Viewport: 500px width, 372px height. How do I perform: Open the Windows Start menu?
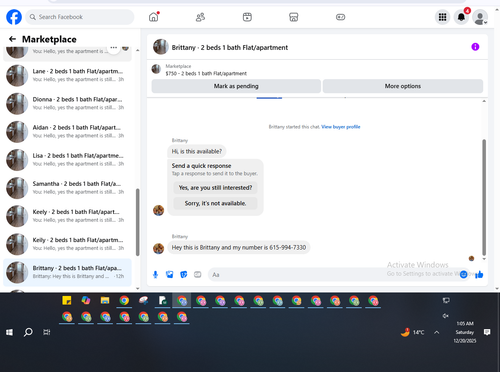[x=9, y=332]
